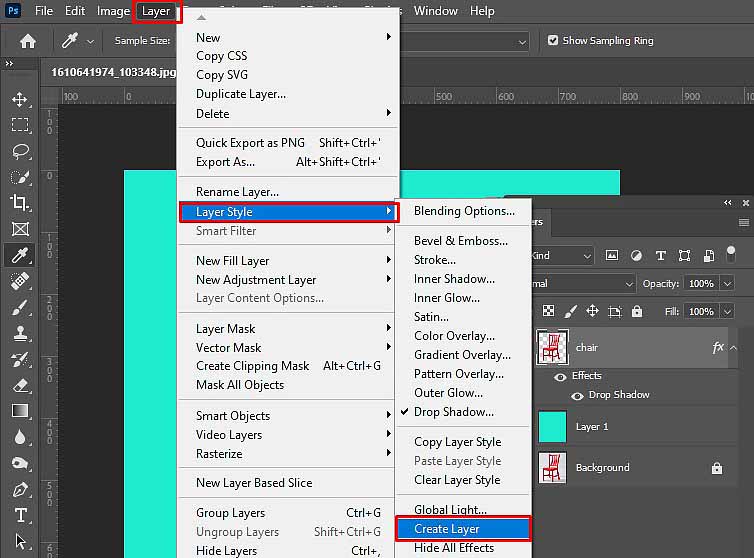
Task: Select the Clone Stamp tool
Action: (20, 333)
